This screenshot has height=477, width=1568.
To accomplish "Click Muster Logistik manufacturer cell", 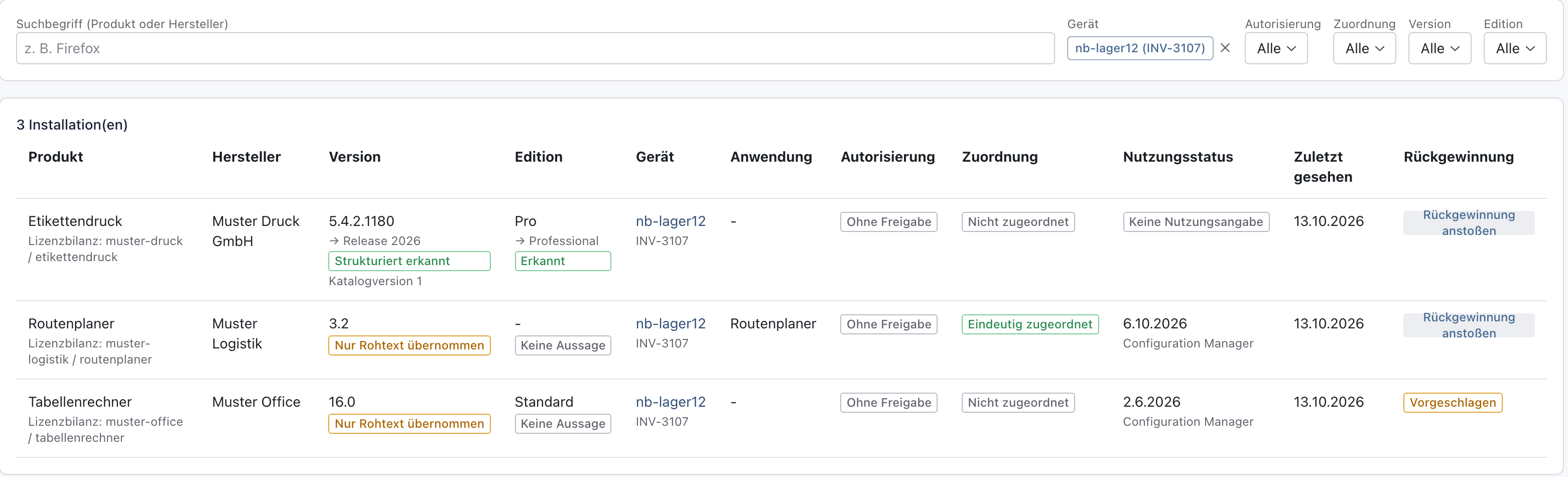I will coord(237,333).
